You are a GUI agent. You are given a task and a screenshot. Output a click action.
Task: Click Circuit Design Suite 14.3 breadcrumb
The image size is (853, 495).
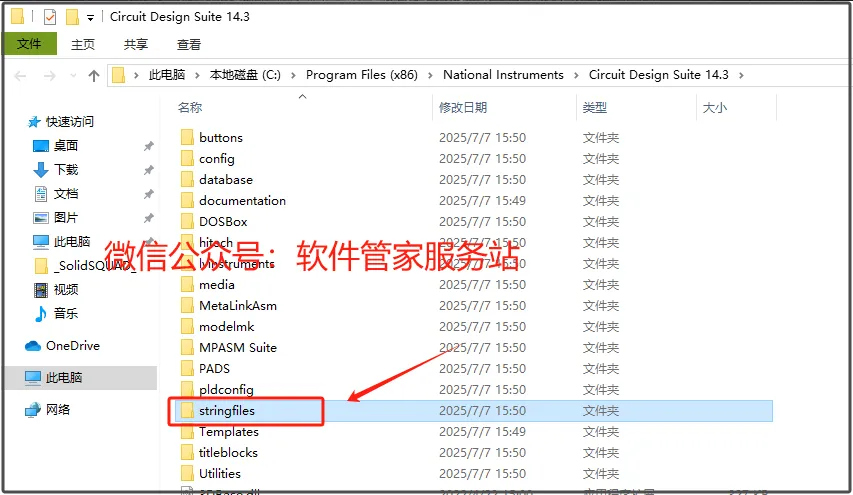[x=659, y=75]
